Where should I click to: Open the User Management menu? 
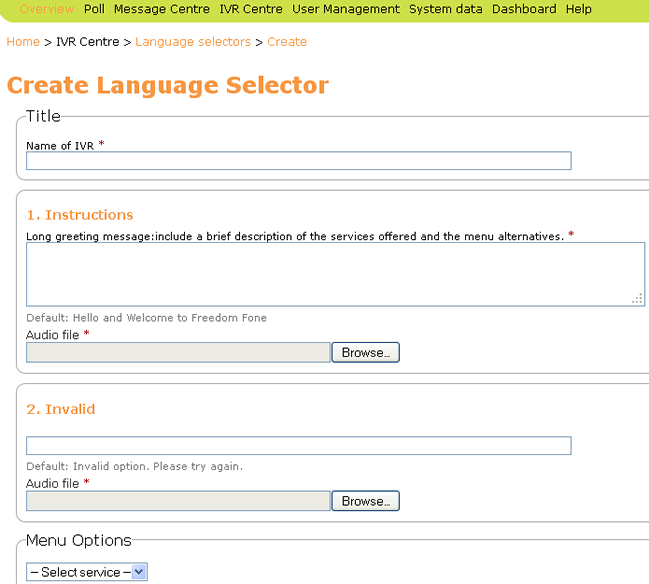(x=346, y=9)
